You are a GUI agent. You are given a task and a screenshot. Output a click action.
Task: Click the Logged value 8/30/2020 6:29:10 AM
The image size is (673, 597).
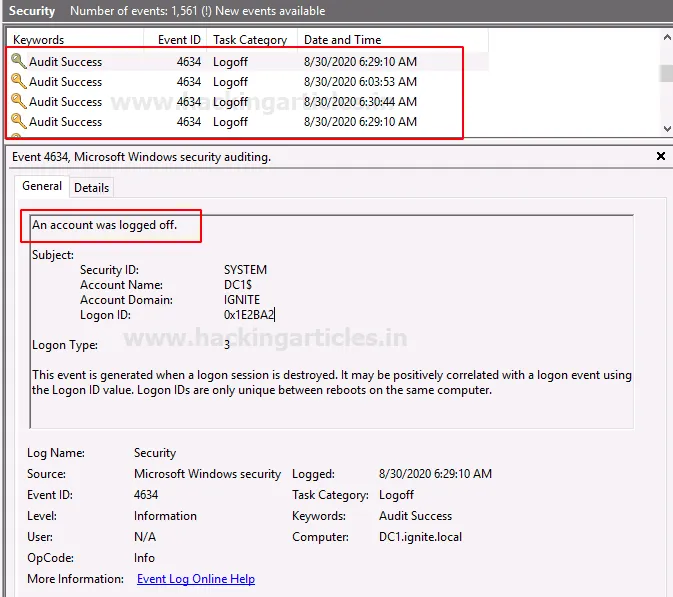(x=435, y=474)
